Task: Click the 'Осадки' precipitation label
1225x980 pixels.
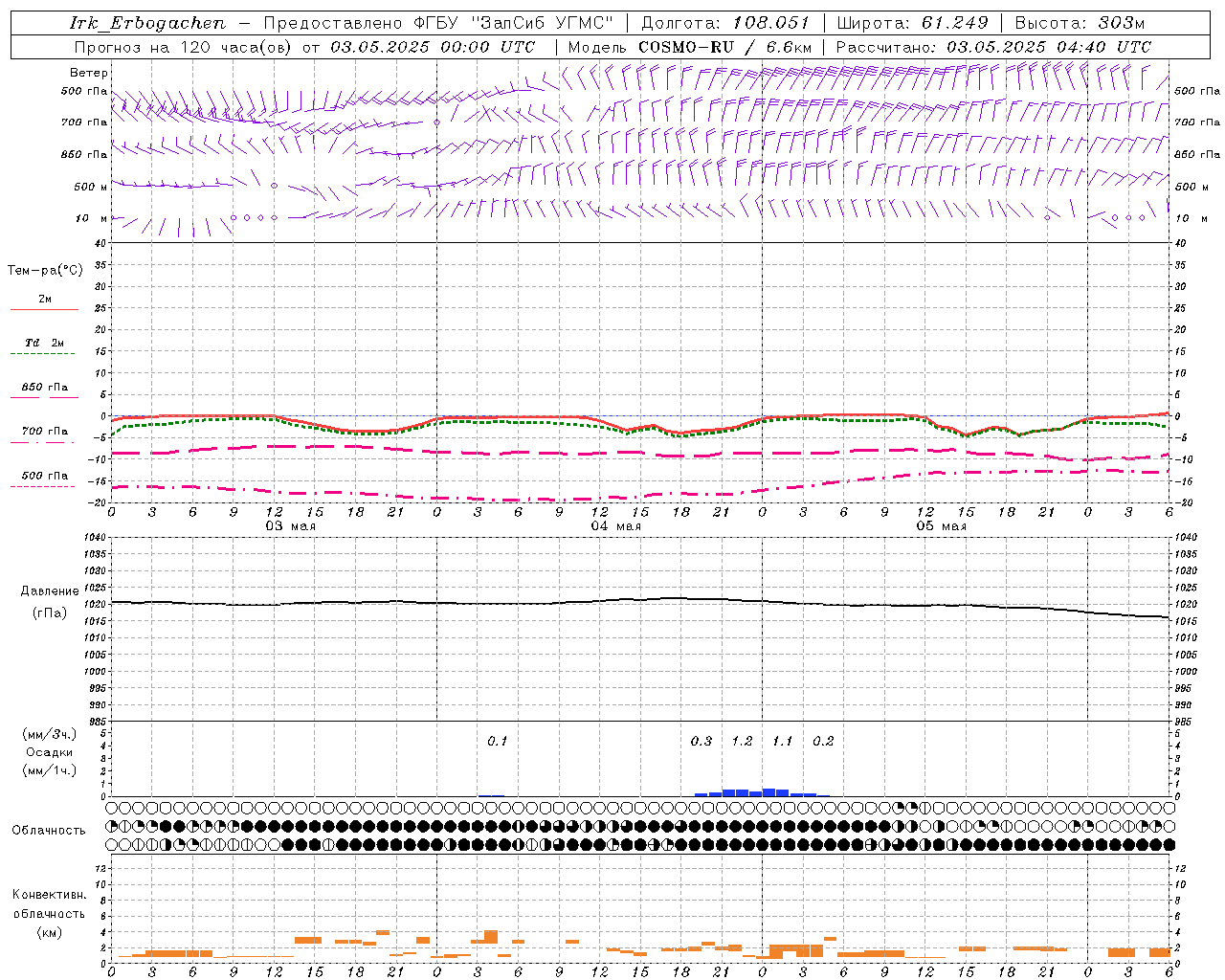Action: click(50, 752)
